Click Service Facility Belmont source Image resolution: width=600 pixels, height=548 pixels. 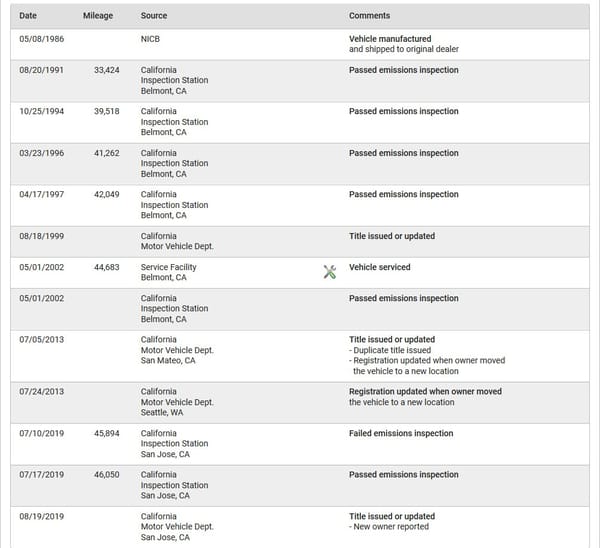click(168, 272)
